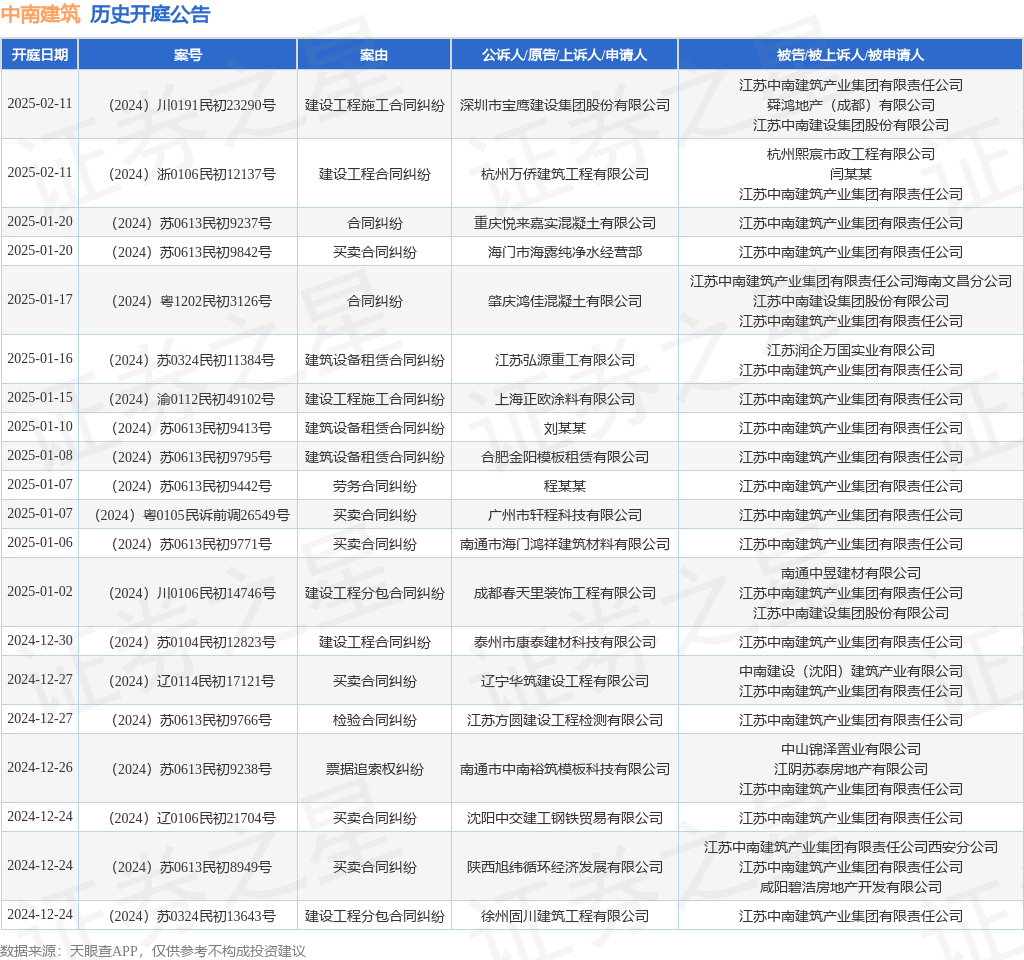Click the 案号 column header
This screenshot has height=960, width=1024.
188,55
